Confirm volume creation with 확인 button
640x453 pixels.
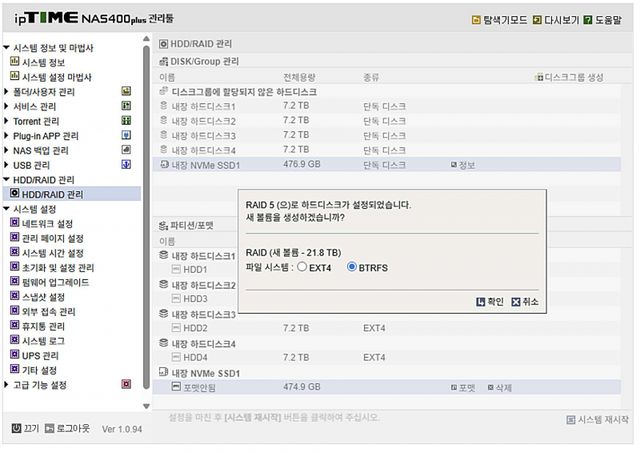point(482,301)
